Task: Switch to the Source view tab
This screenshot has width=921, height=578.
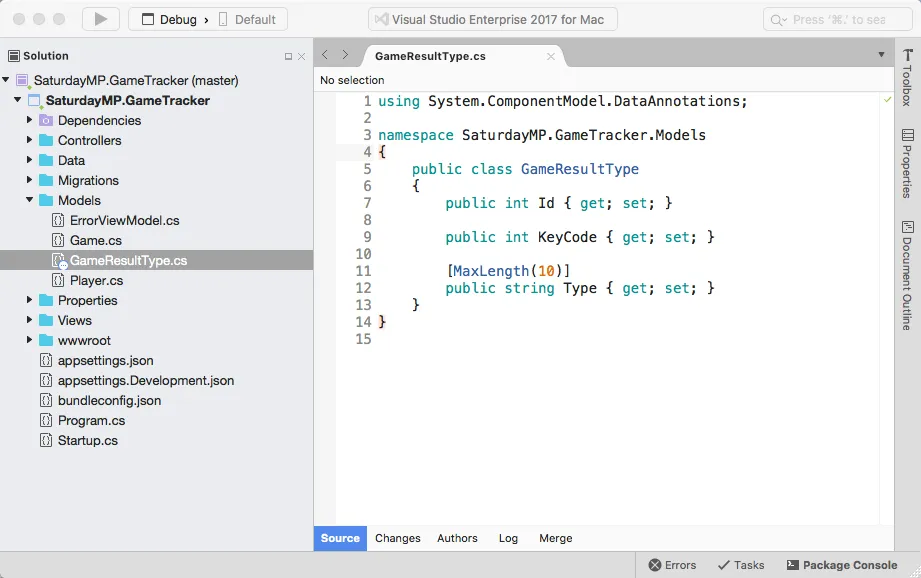Action: (x=340, y=538)
